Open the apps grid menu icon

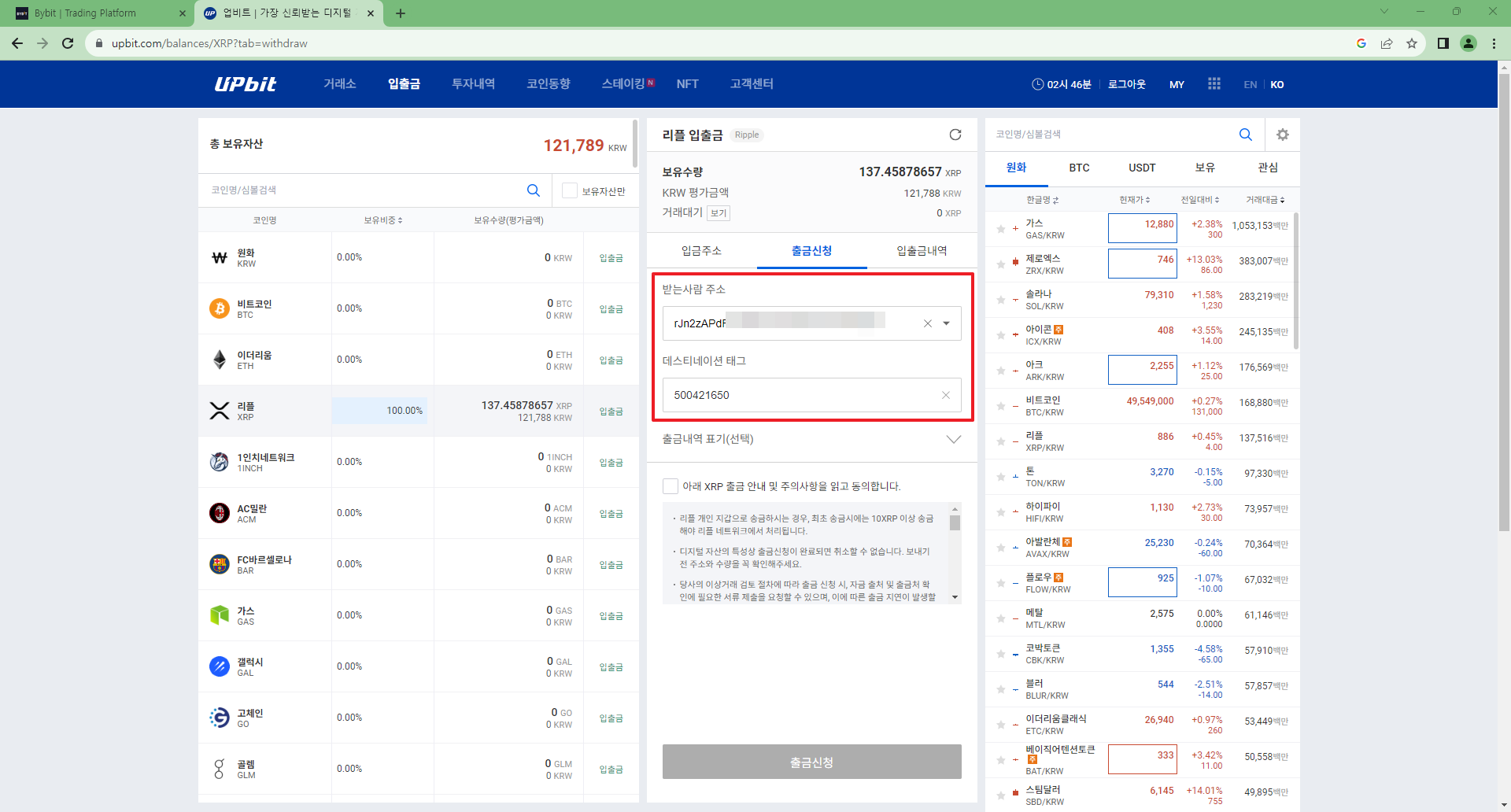click(1214, 84)
